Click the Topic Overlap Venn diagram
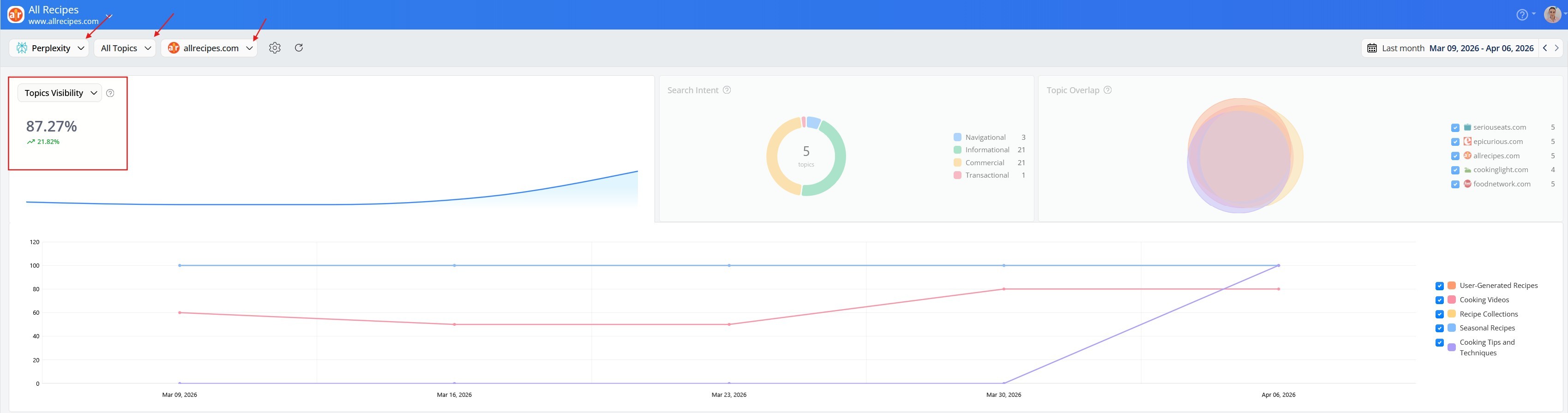1568x413 pixels. coord(1245,156)
